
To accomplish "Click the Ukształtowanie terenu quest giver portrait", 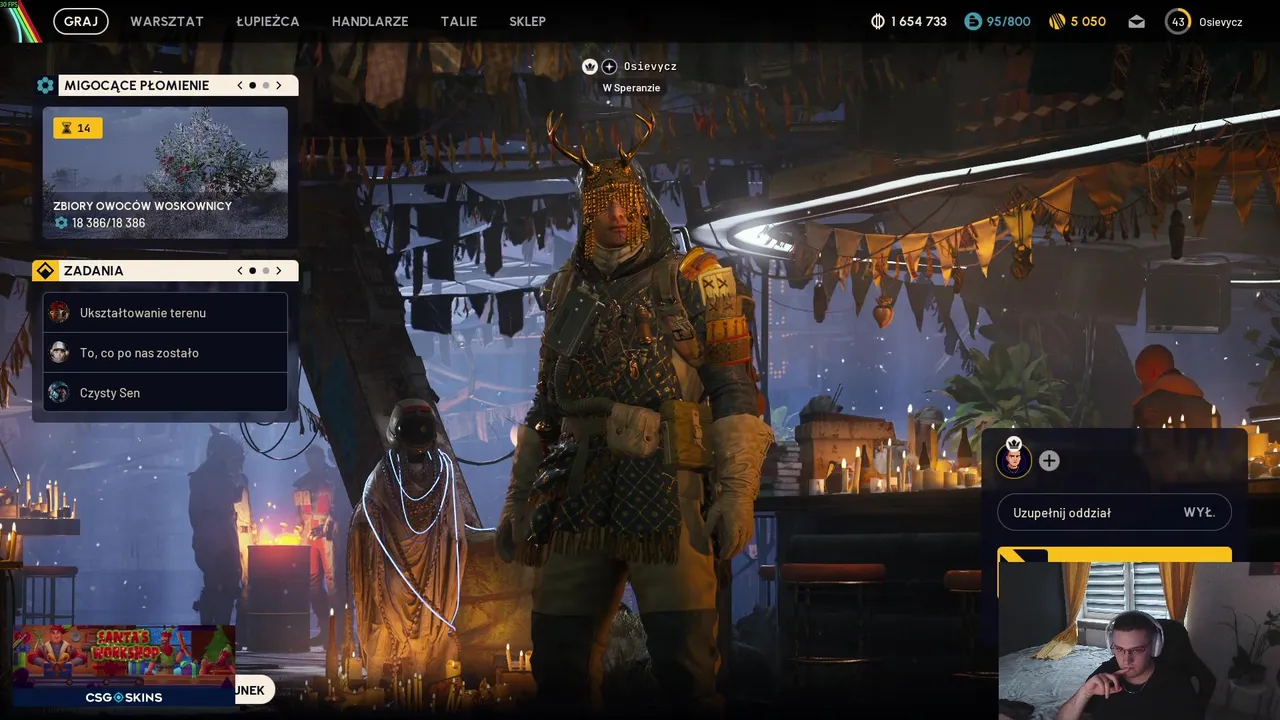I will click(x=59, y=313).
